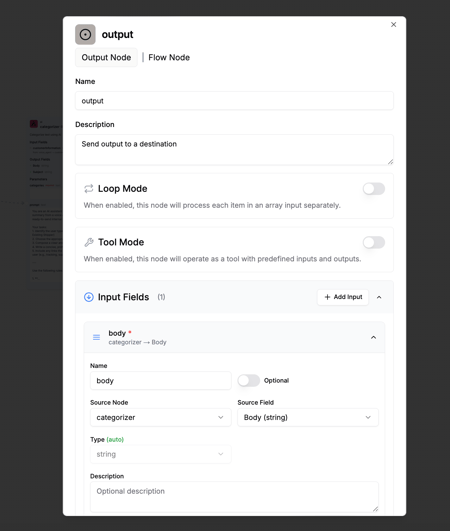Close the output dialog with X
Screen dimensions: 450x531
click(x=393, y=24)
